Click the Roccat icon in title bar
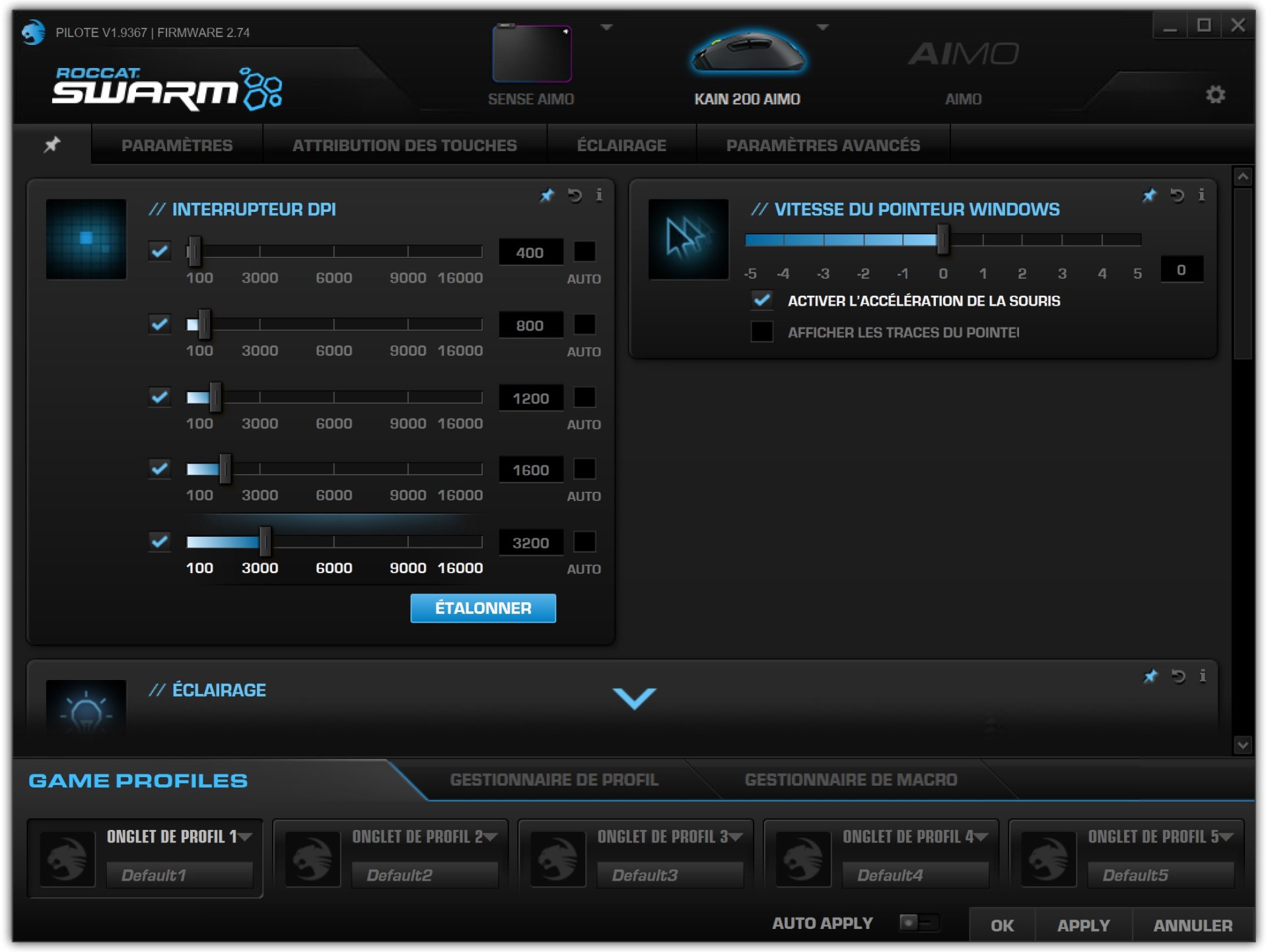The image size is (1268, 952). pyautogui.click(x=33, y=32)
